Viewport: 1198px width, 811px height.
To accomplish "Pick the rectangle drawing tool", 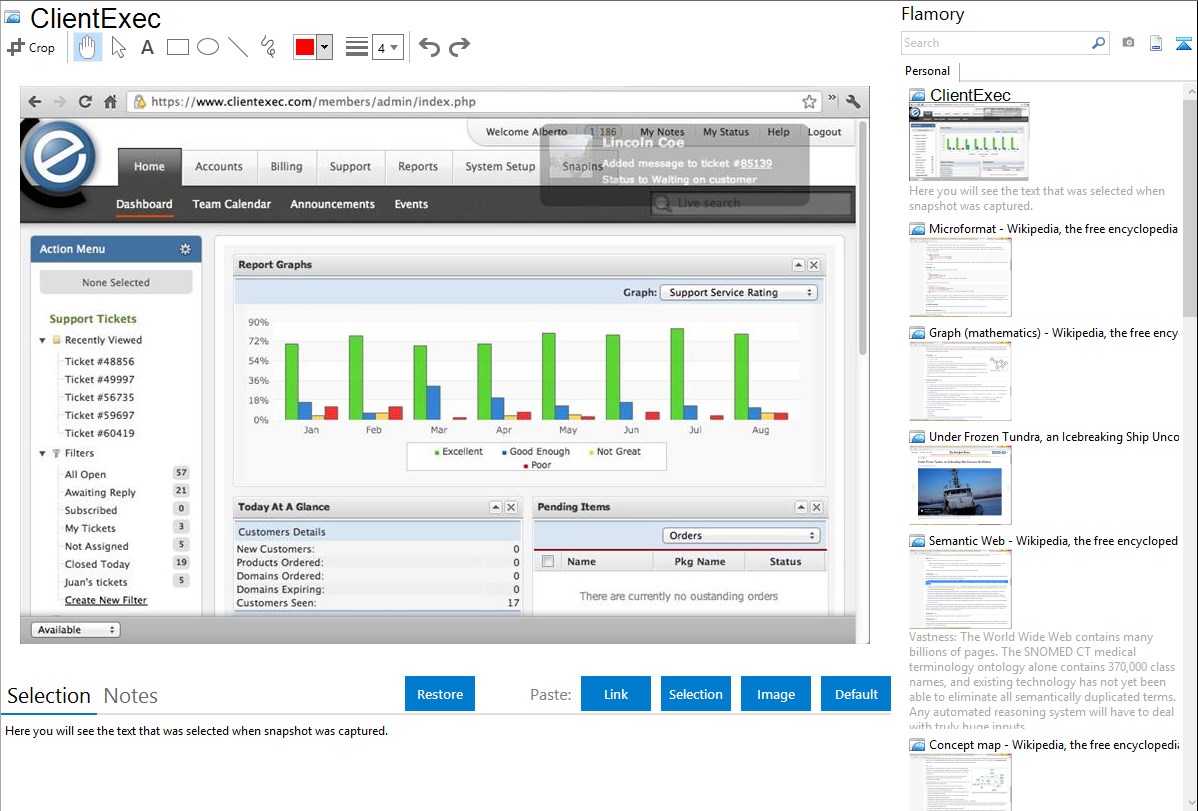I will [177, 47].
